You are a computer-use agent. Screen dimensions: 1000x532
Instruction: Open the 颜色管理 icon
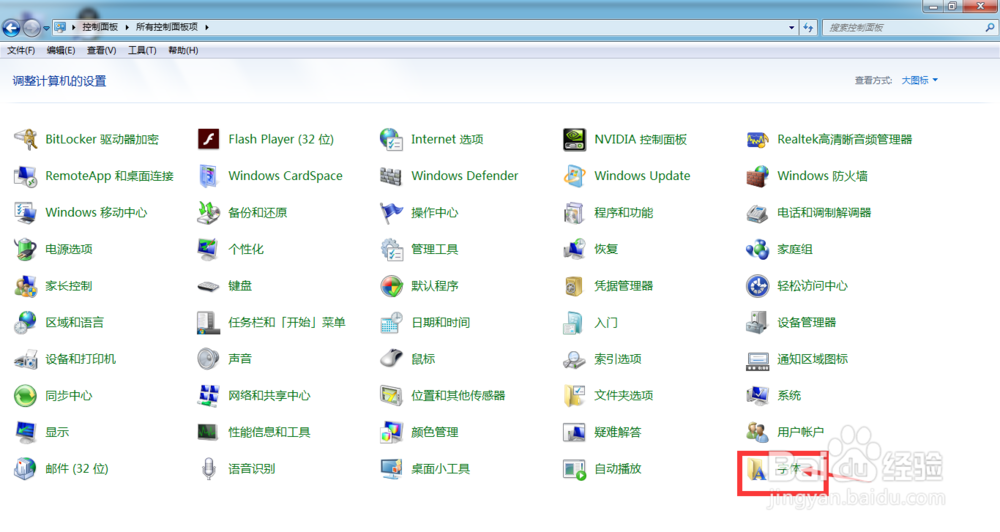coord(392,432)
